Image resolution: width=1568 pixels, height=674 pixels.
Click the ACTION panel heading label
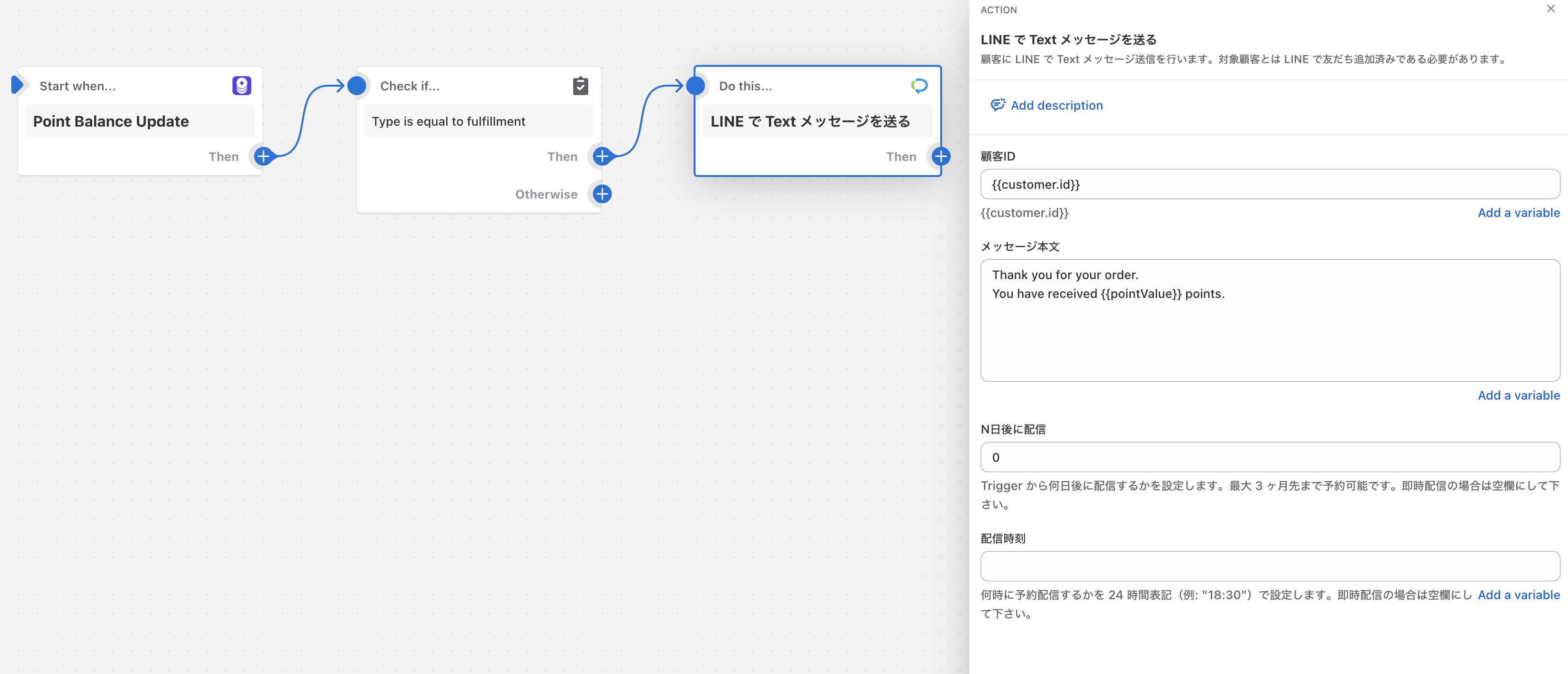point(998,10)
